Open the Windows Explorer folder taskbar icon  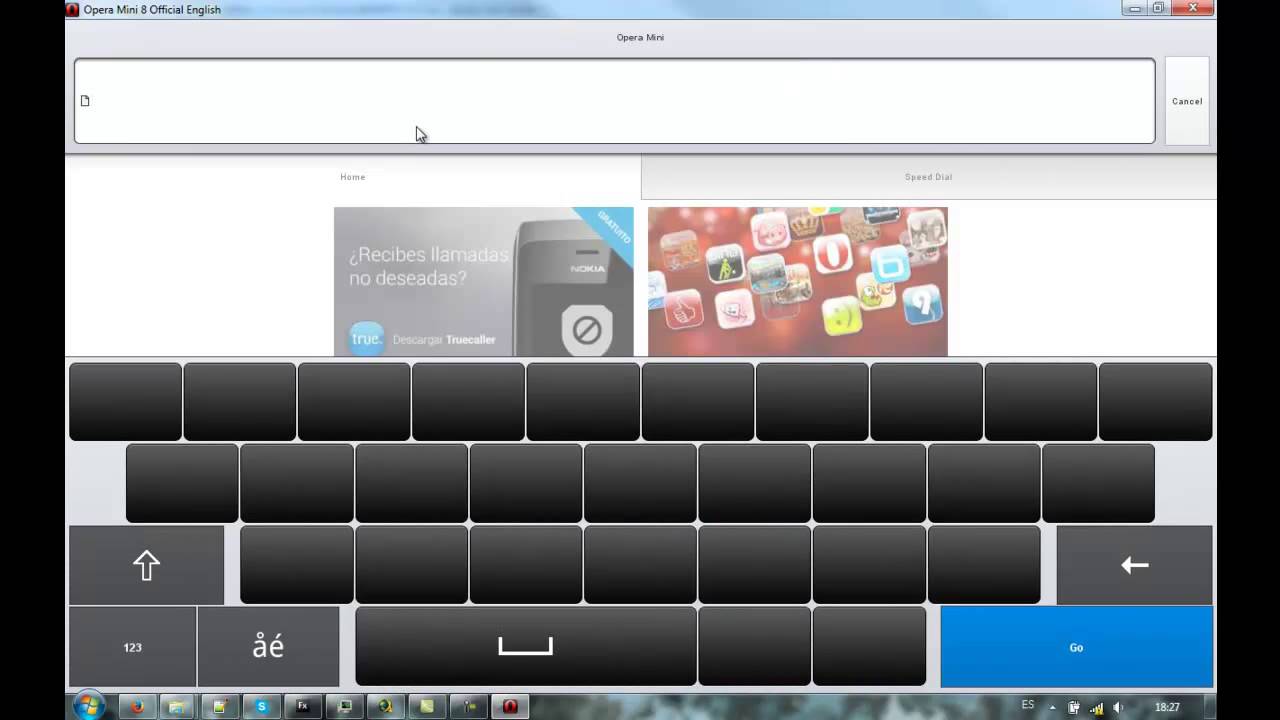coord(178,706)
